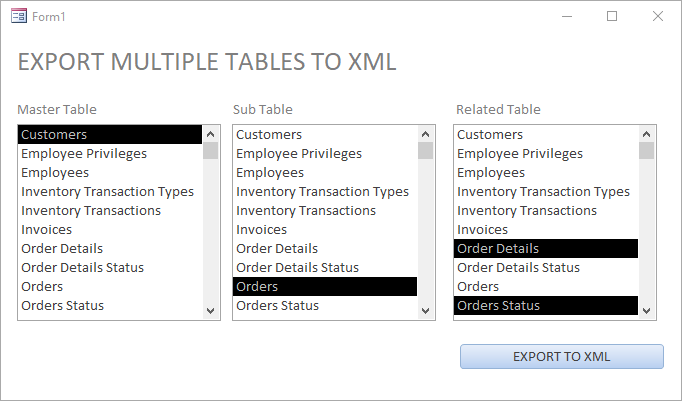Click the EXPORT TO XML button
This screenshot has width=682, height=401.
point(562,357)
